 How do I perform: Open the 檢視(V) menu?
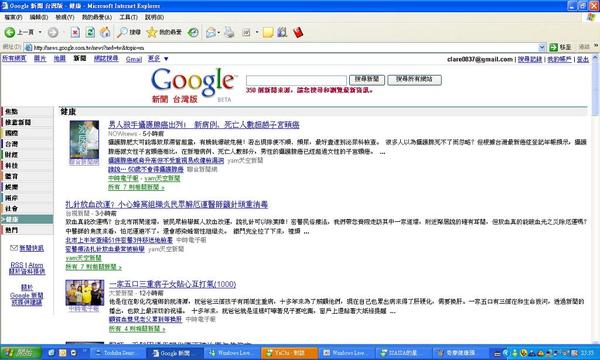tap(65, 17)
